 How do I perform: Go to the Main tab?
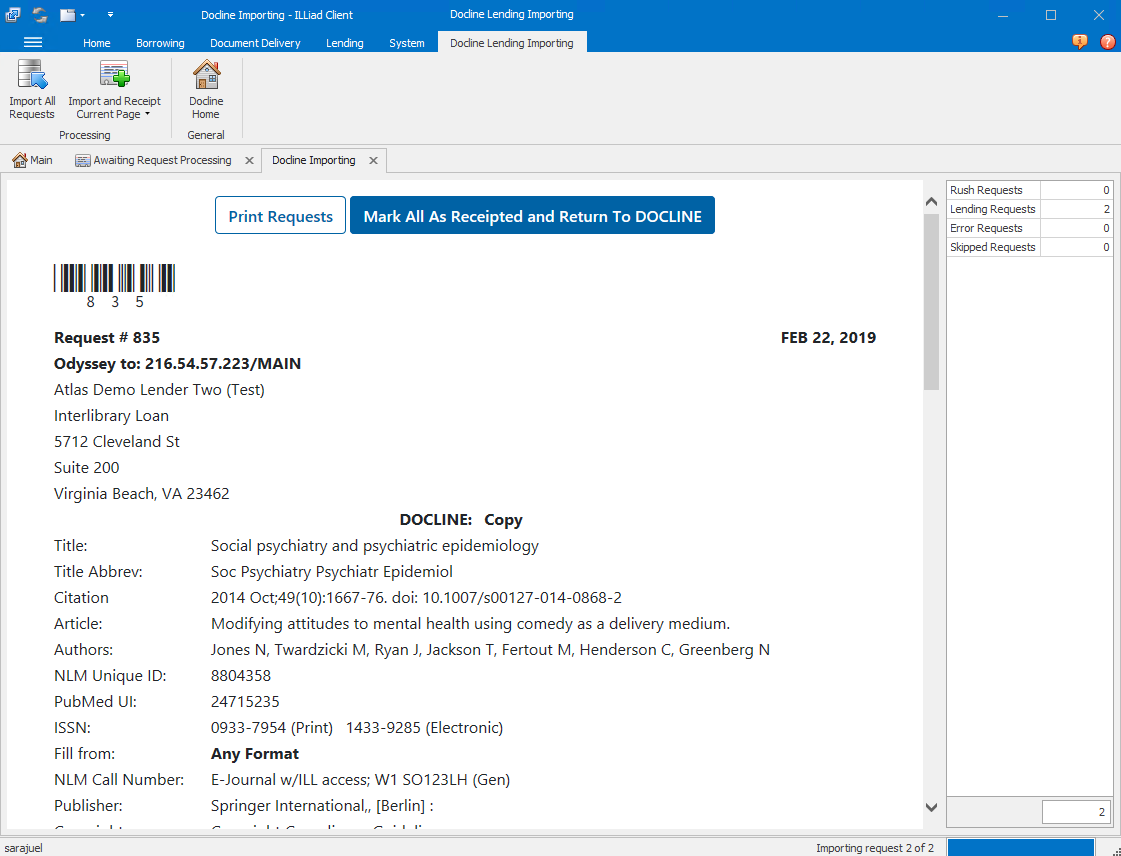pyautogui.click(x=33, y=160)
